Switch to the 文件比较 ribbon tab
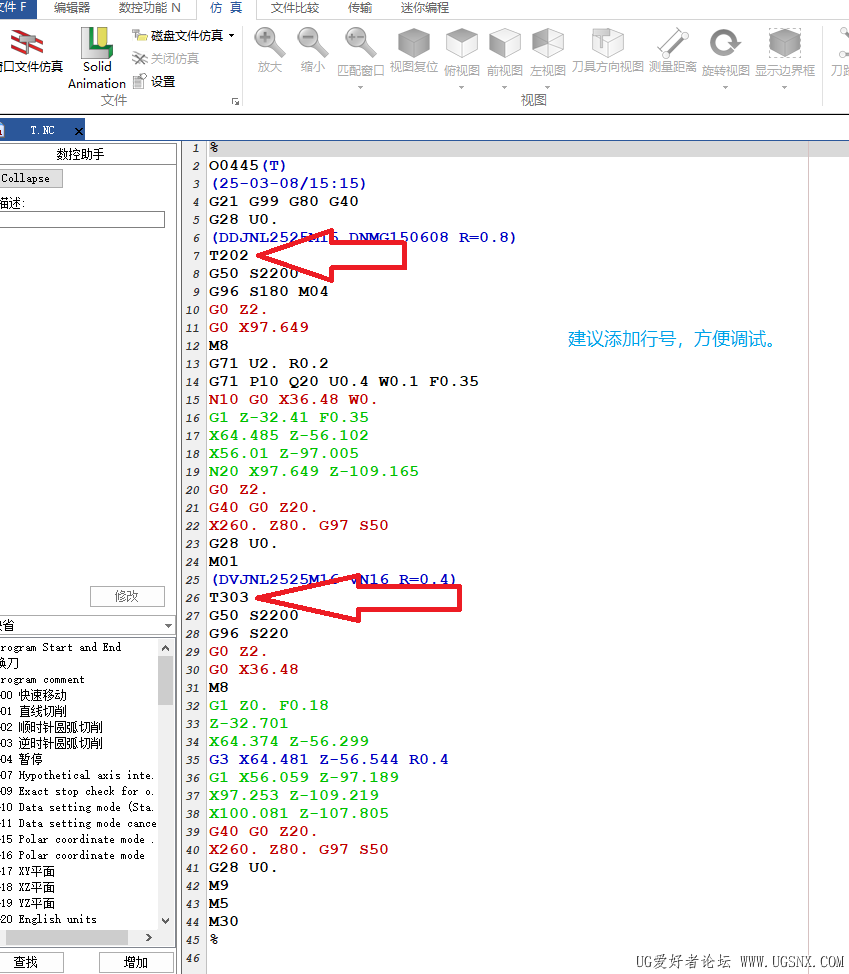The height and width of the screenshot is (974, 849). click(295, 8)
